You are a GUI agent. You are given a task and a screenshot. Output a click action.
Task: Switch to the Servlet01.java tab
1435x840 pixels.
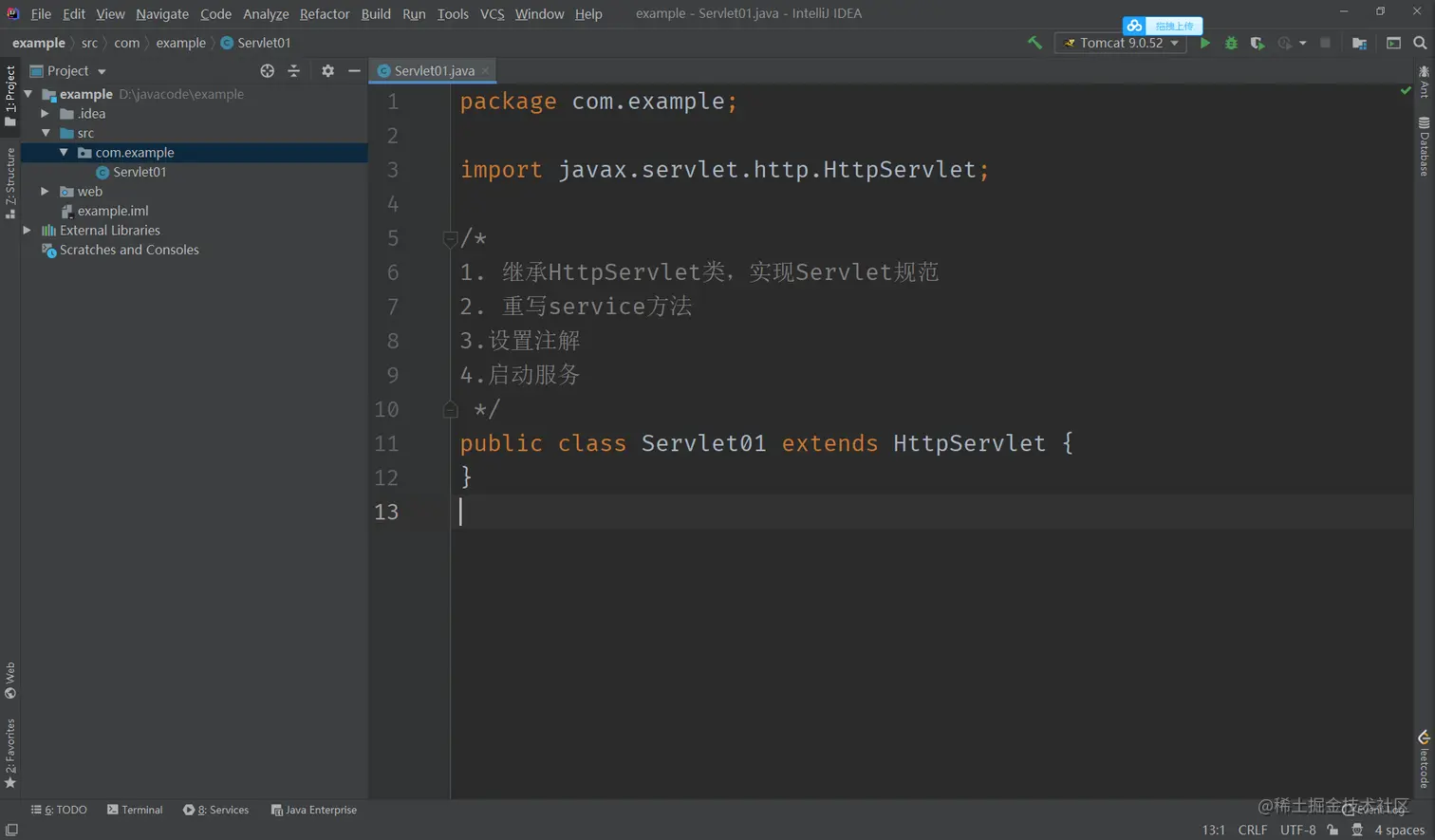coord(434,70)
